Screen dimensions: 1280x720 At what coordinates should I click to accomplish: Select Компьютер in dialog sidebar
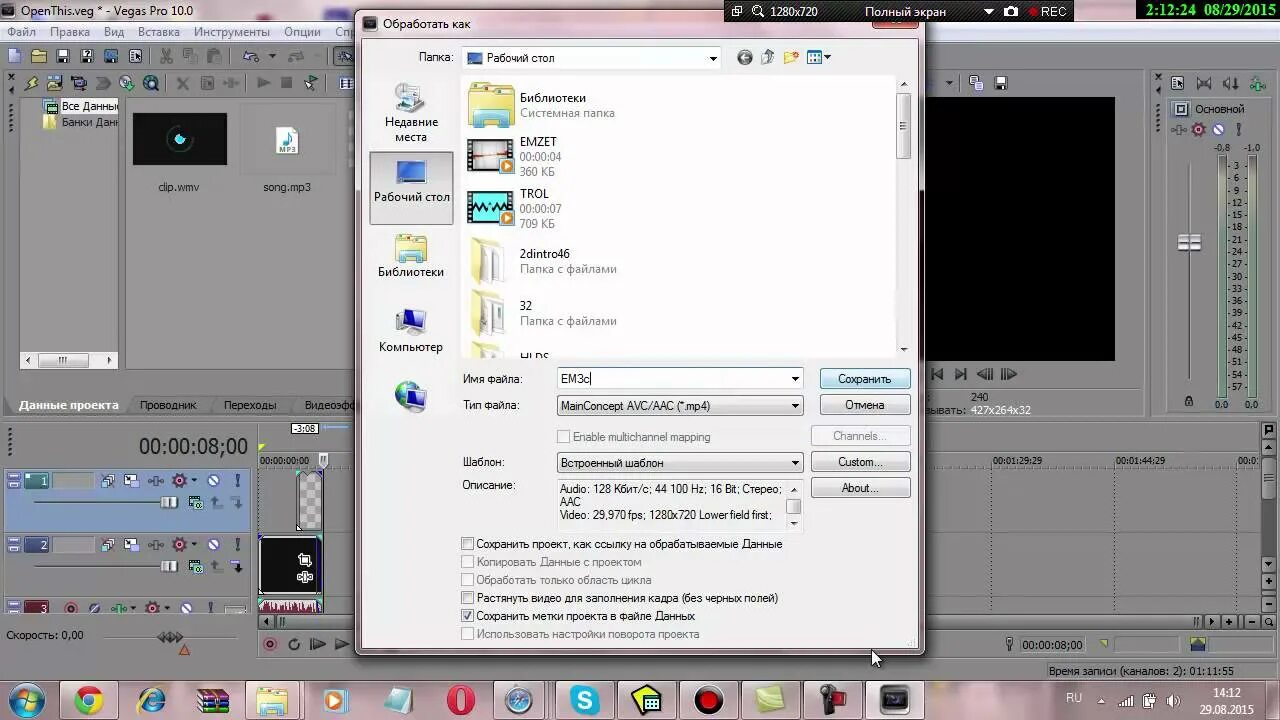click(x=411, y=332)
